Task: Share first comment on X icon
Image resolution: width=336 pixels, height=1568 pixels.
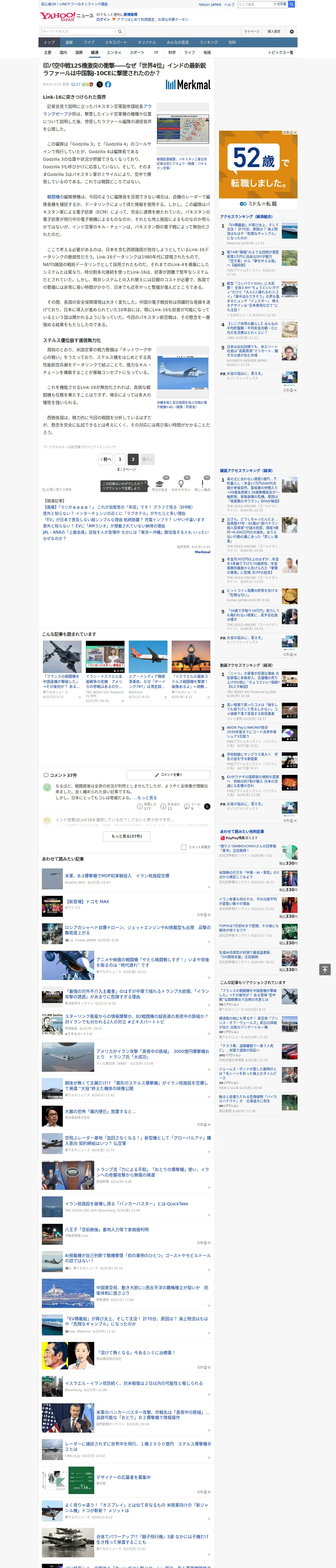Action: 207,806
